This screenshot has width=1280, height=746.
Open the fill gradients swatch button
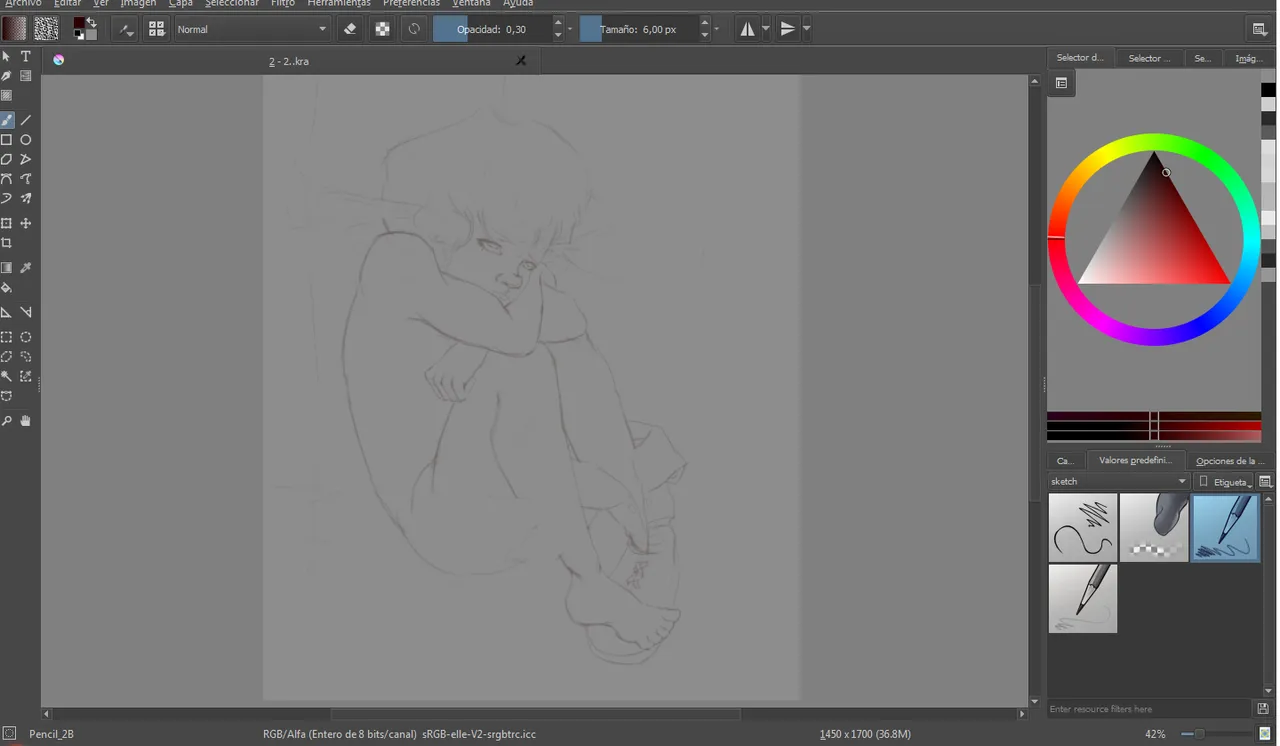tap(14, 29)
